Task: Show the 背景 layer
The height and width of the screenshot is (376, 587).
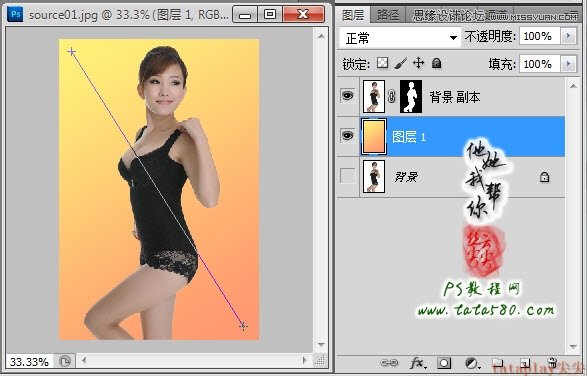Action: coord(347,176)
